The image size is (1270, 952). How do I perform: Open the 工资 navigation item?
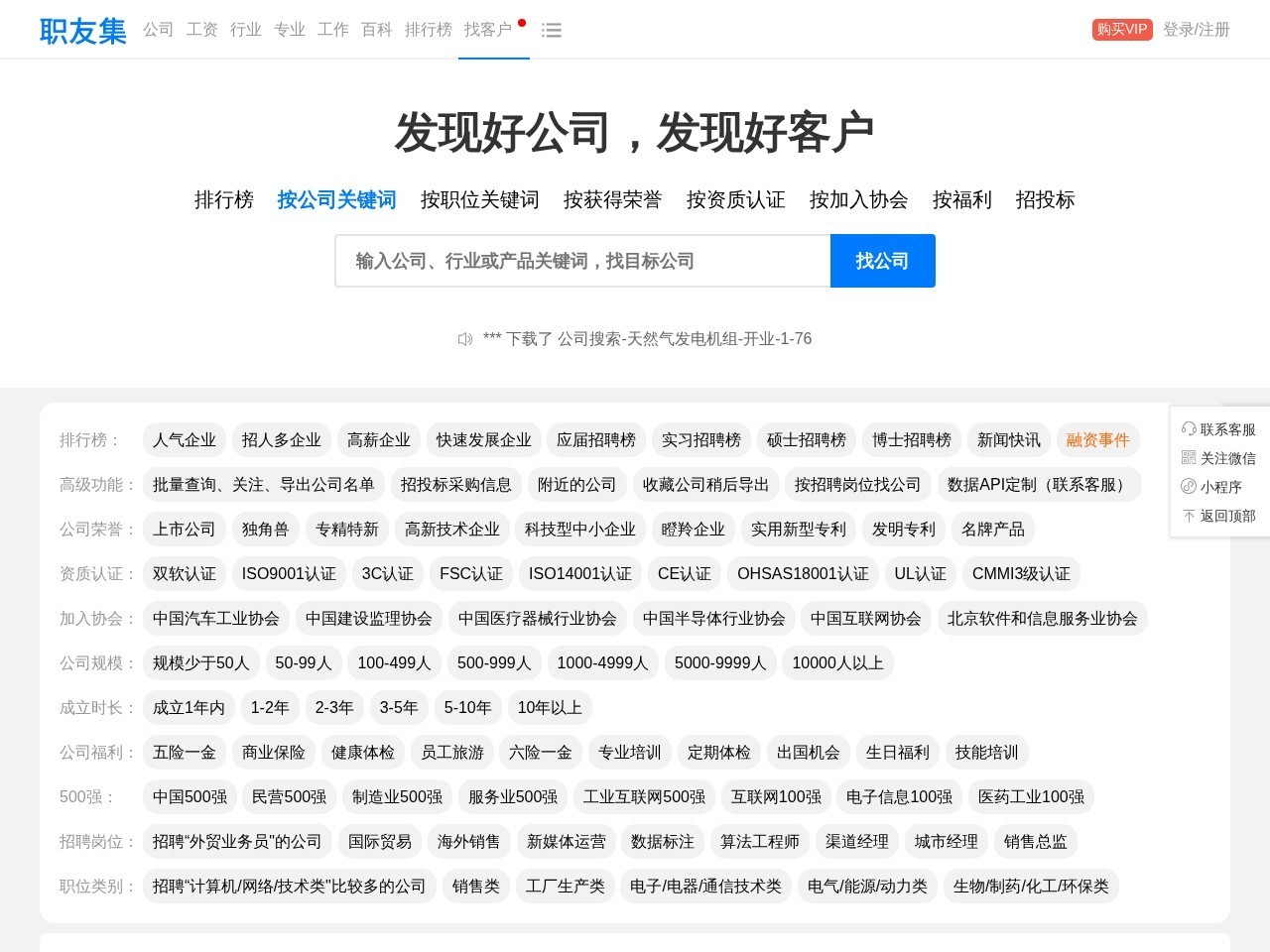pyautogui.click(x=202, y=30)
